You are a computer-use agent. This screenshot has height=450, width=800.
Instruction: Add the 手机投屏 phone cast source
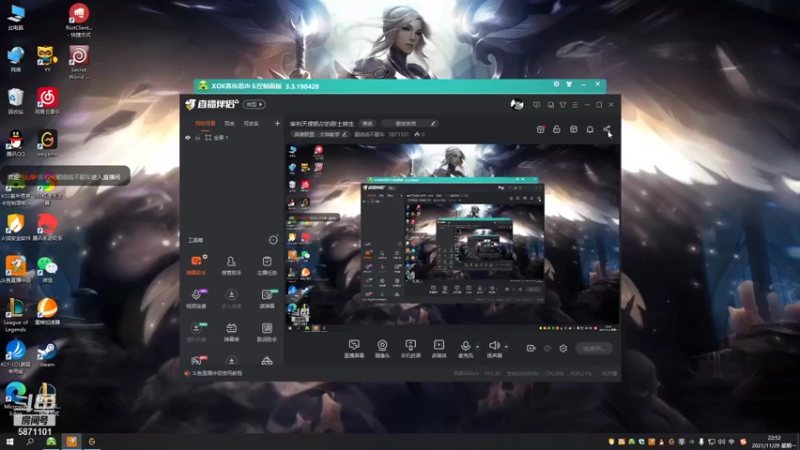410,348
